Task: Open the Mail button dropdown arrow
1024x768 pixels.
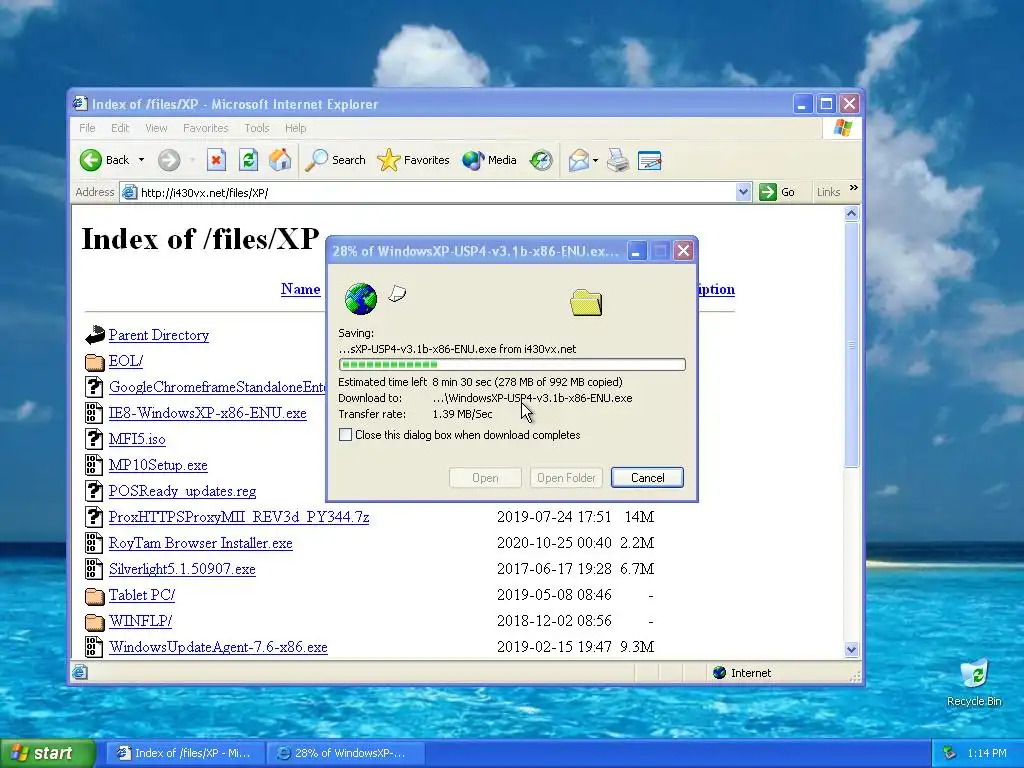Action: [x=595, y=160]
